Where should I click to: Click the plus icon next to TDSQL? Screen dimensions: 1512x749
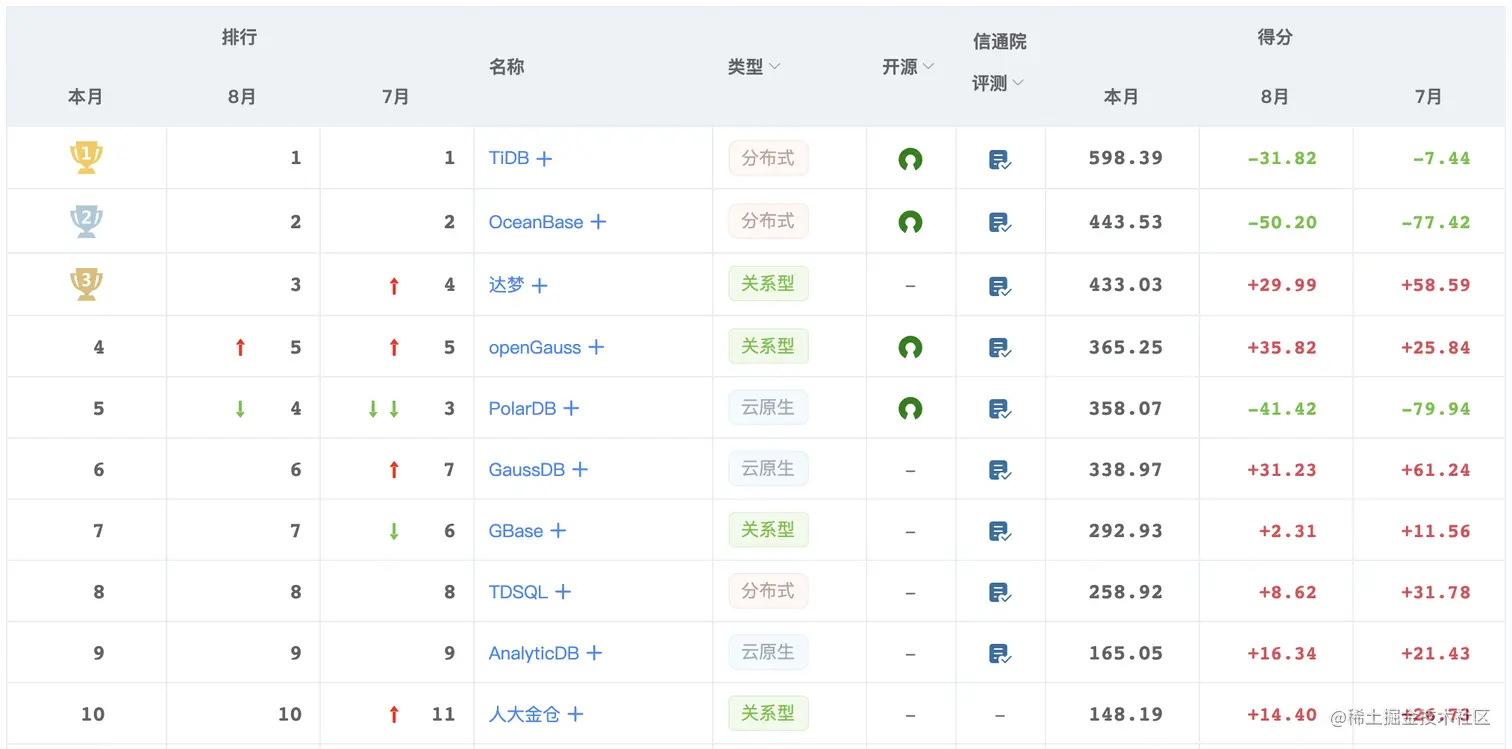click(x=563, y=592)
